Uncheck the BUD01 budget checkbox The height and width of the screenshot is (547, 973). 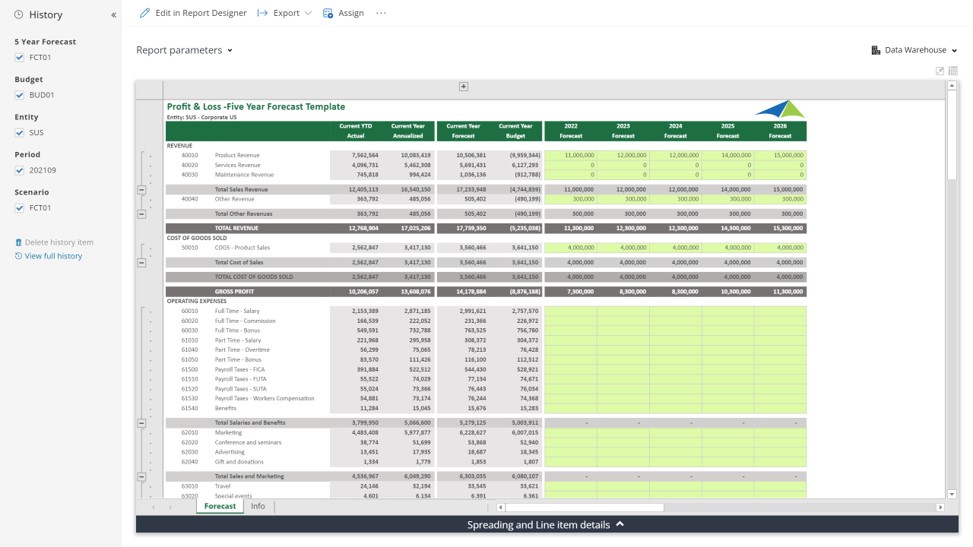20,95
